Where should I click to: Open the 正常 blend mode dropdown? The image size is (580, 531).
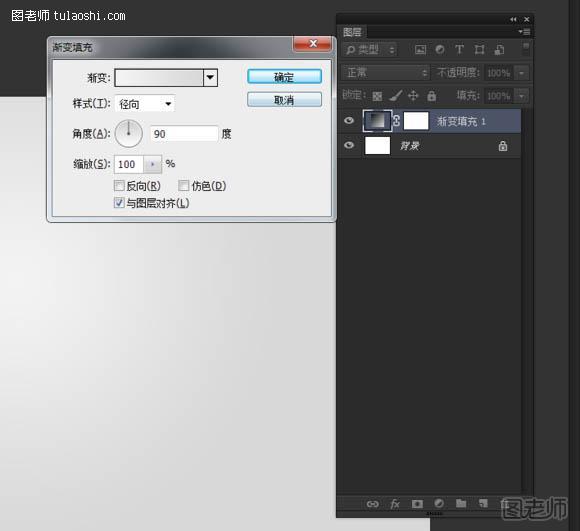[385, 72]
